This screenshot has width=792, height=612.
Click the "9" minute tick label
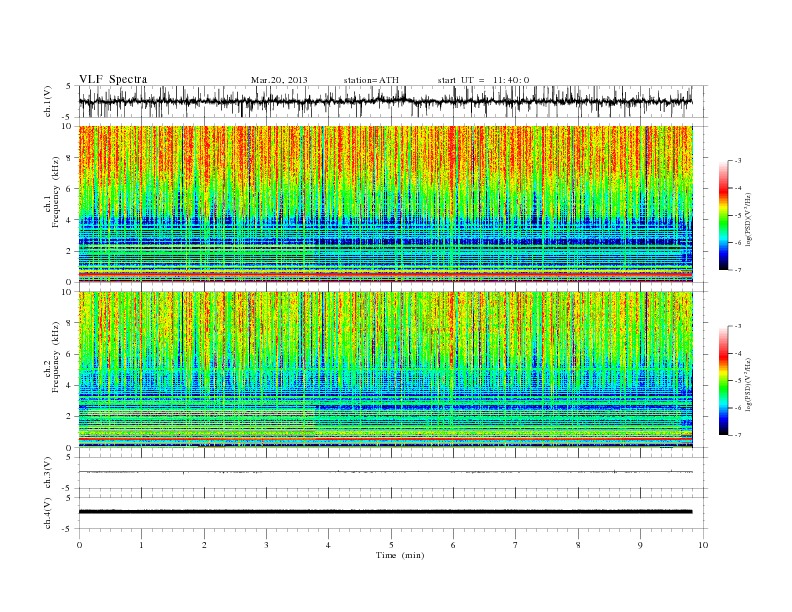click(x=640, y=545)
